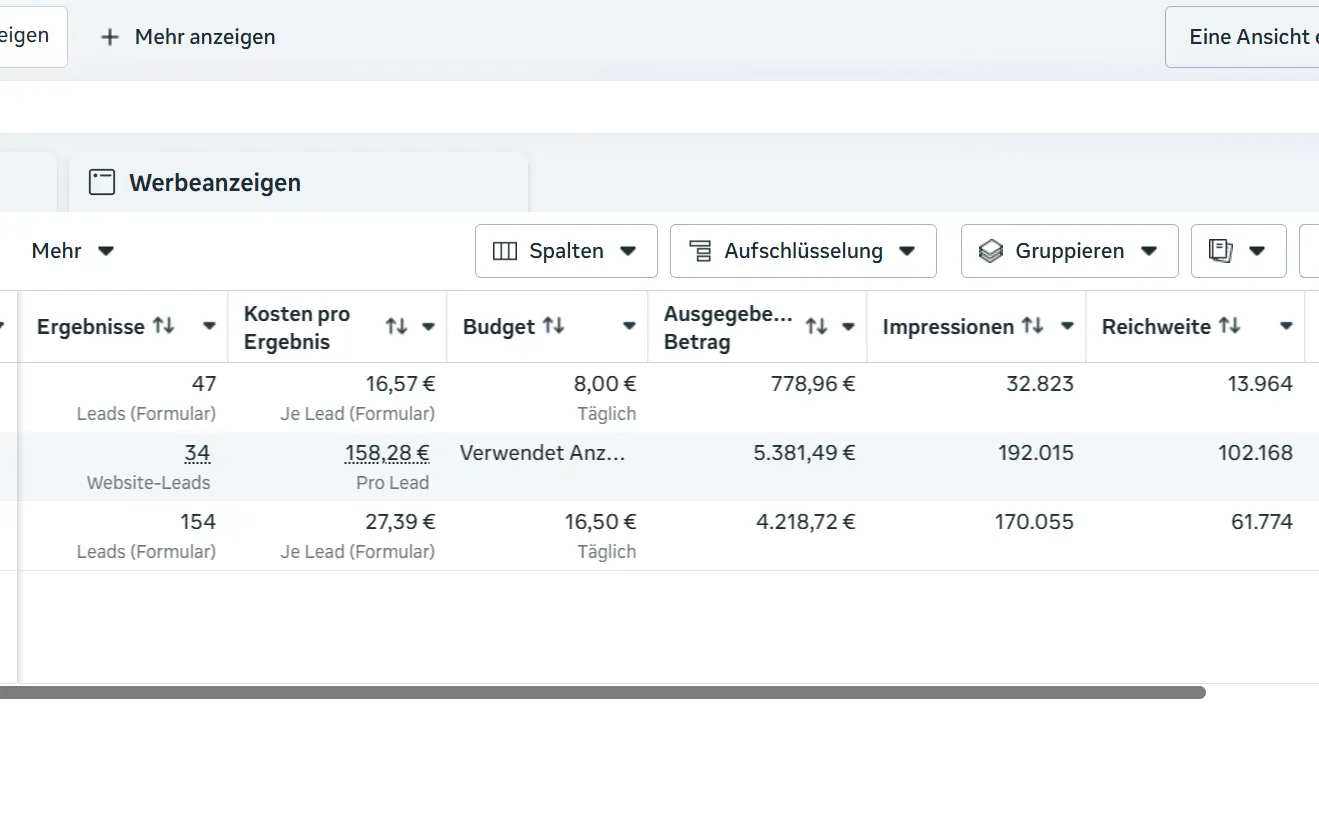
Task: Select the 778,96 € spent amount
Action: (x=813, y=384)
